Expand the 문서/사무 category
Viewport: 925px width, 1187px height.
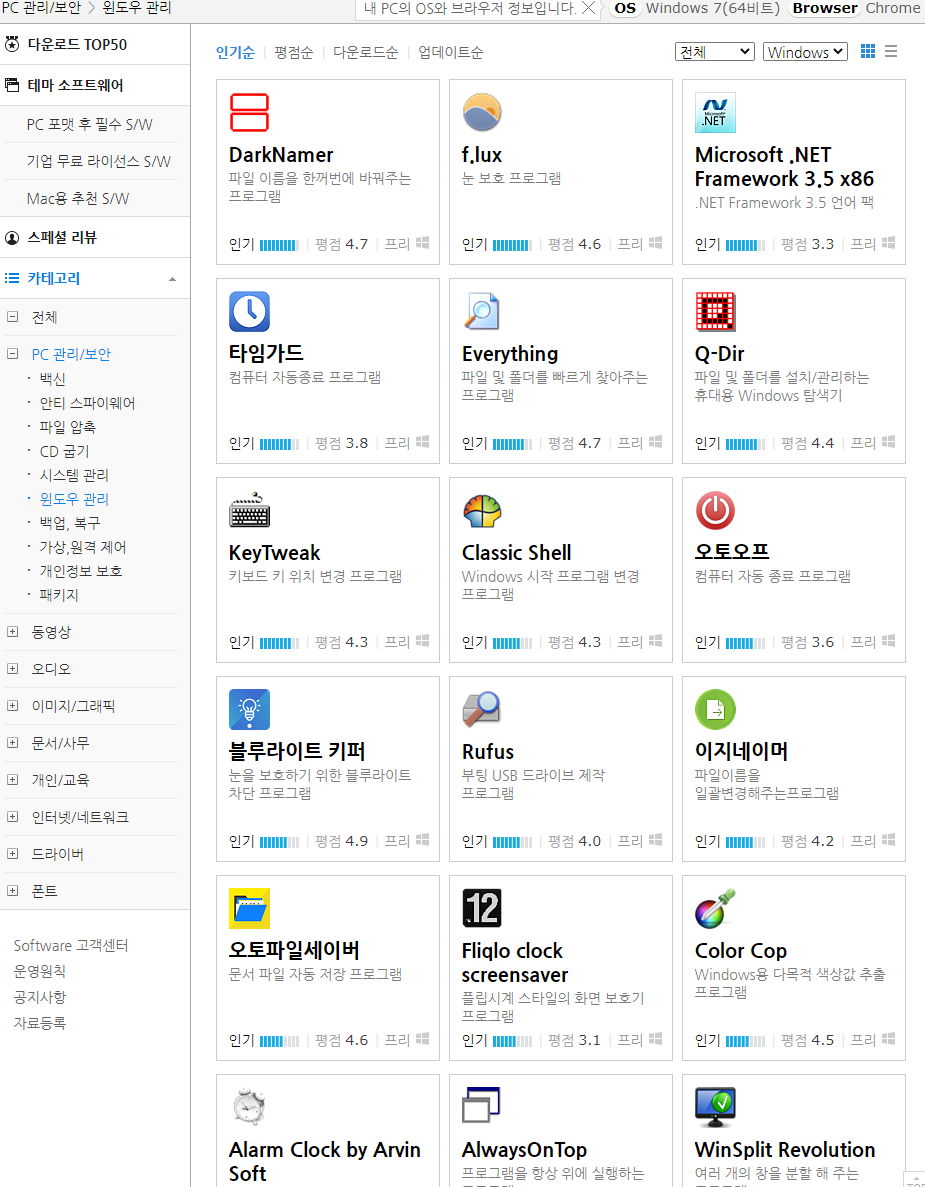[x=12, y=743]
